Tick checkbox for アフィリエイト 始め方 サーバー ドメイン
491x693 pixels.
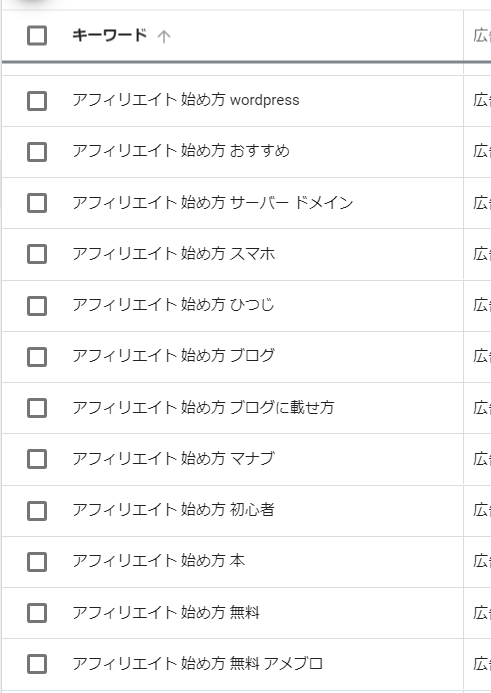point(37,203)
